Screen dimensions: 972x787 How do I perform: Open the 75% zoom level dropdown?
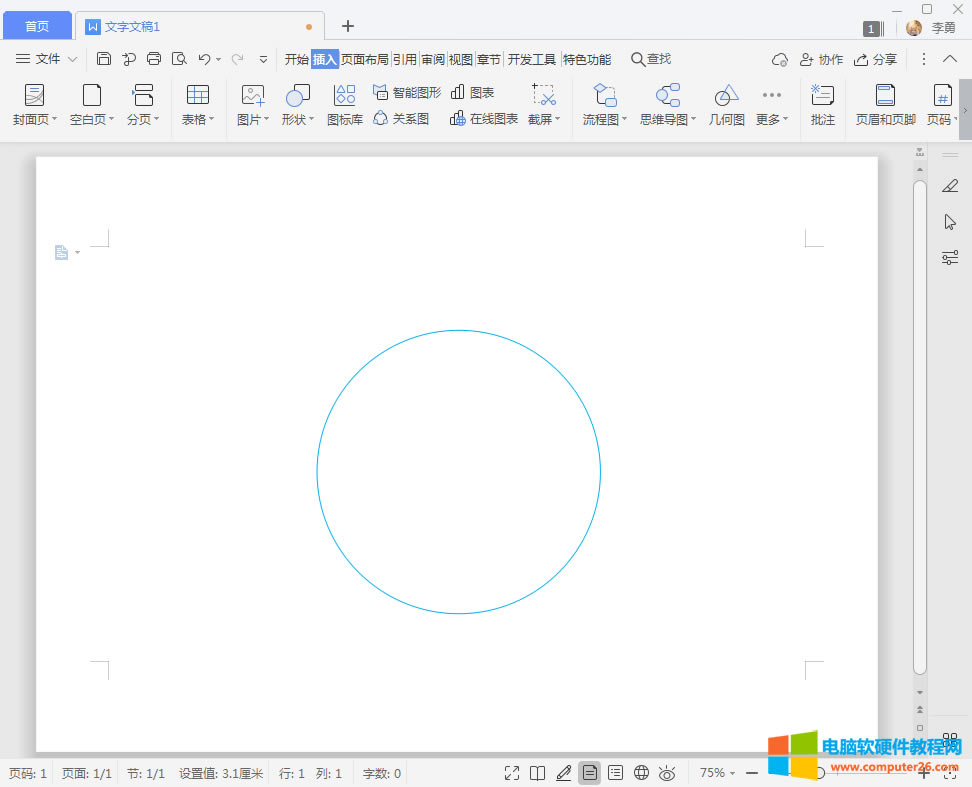pyautogui.click(x=717, y=773)
